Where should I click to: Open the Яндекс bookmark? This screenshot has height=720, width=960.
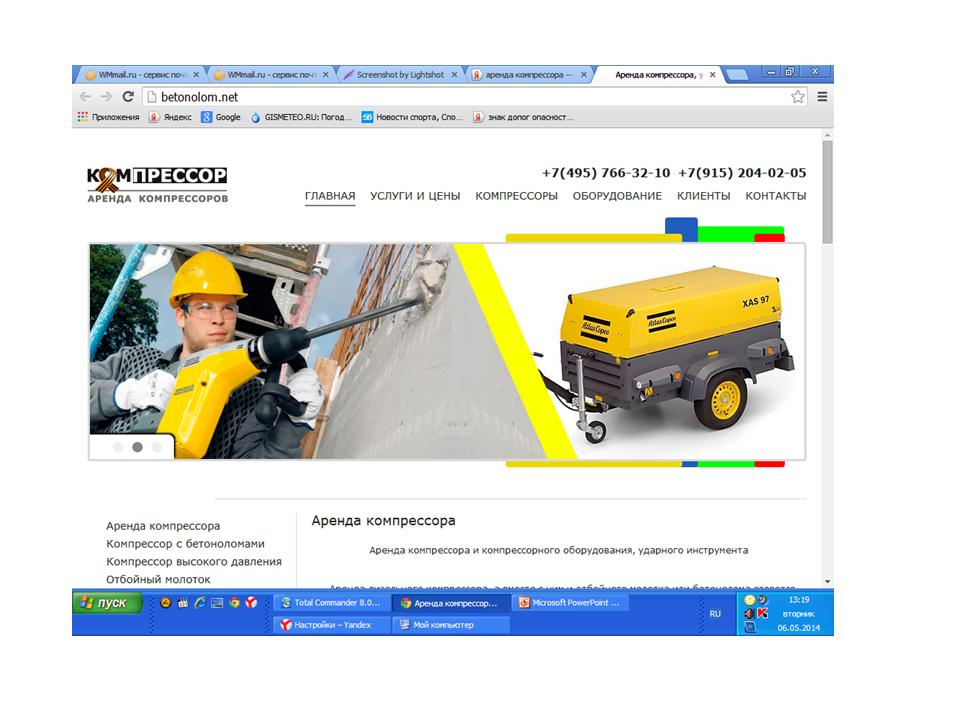(x=170, y=117)
